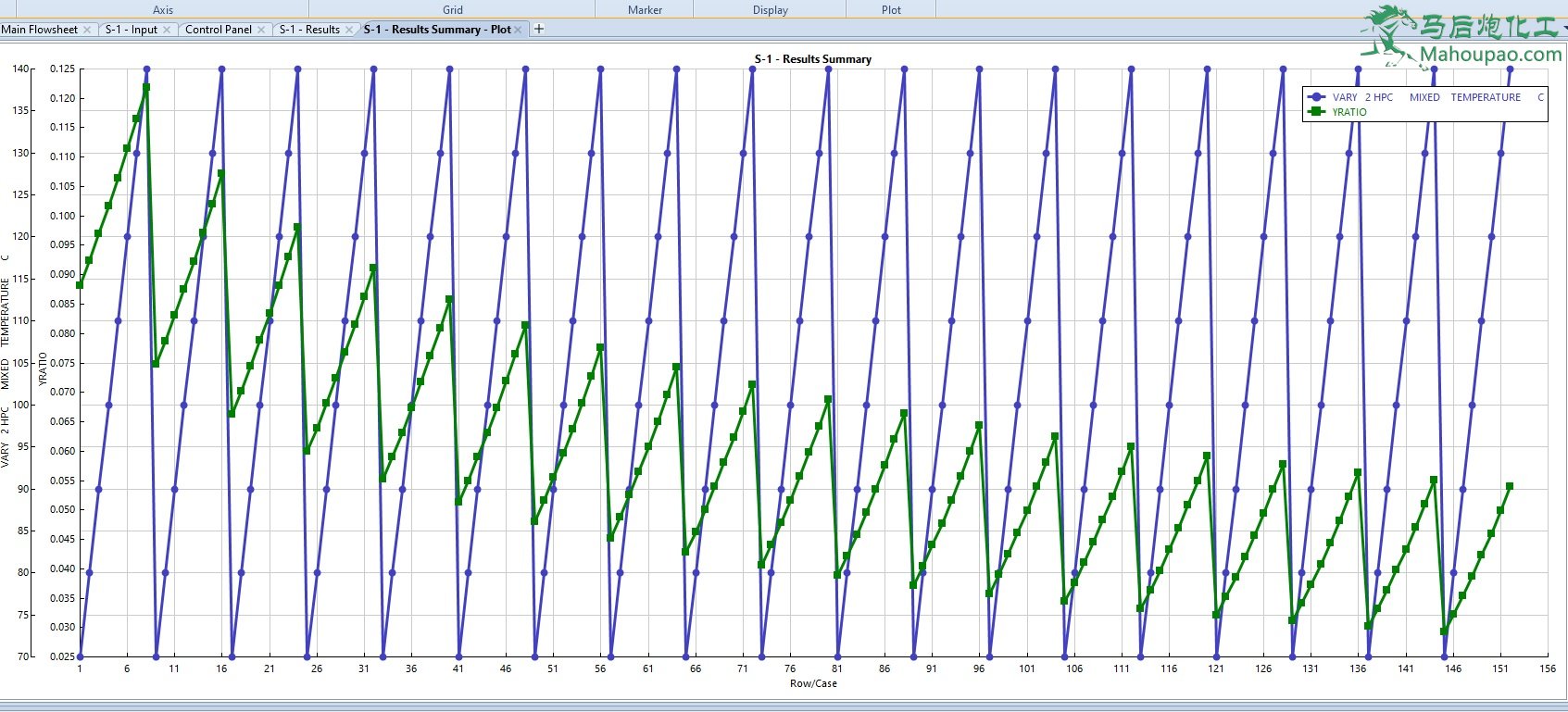Click the x-axis tick label 146
Screen dimensions: 1568x712
(1453, 668)
